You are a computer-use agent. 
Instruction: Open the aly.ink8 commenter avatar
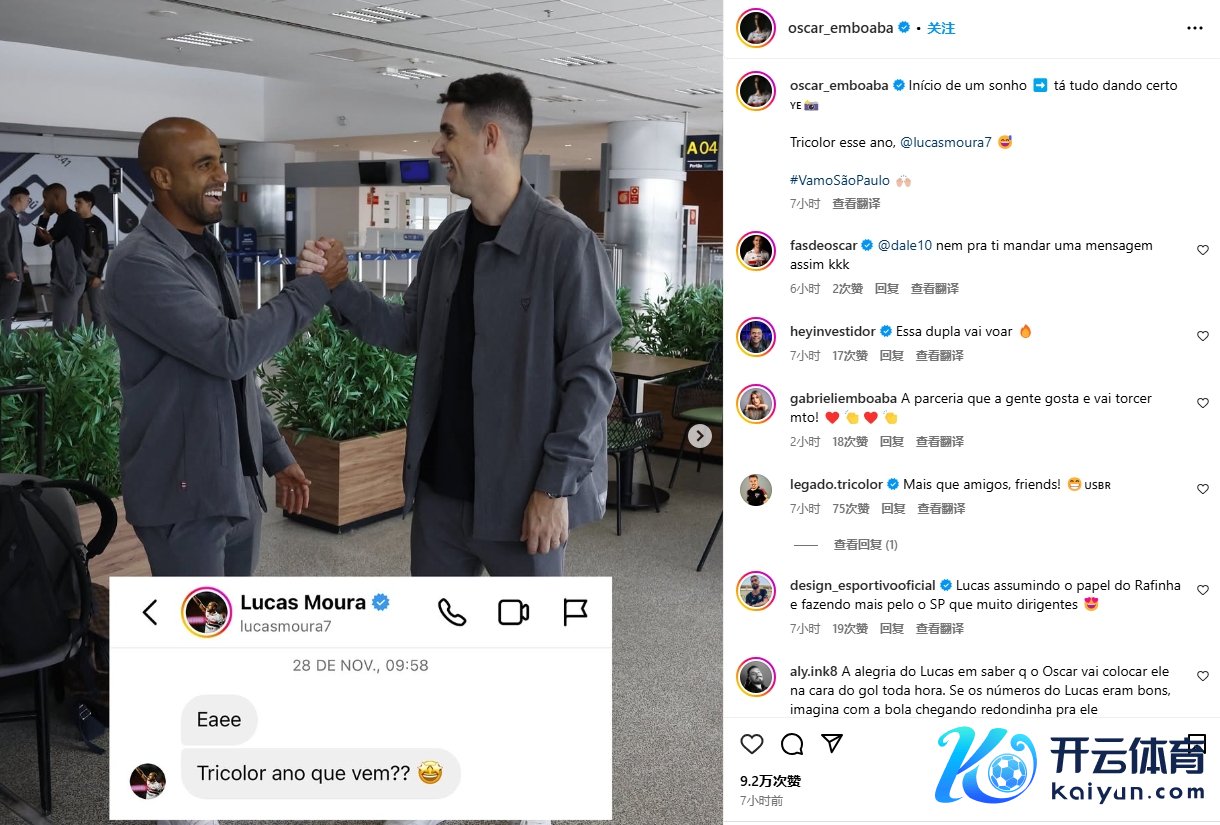tap(757, 677)
